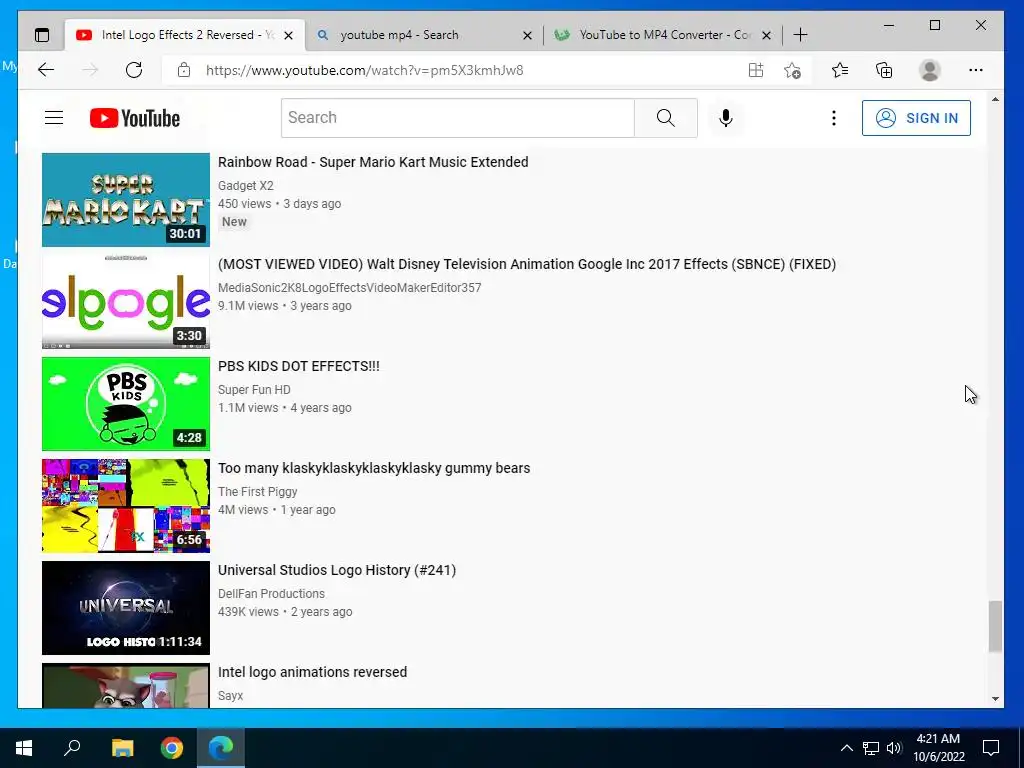Open Universal Studios Logo History (#241) title
Screen dimensions: 1024x768
(337, 569)
